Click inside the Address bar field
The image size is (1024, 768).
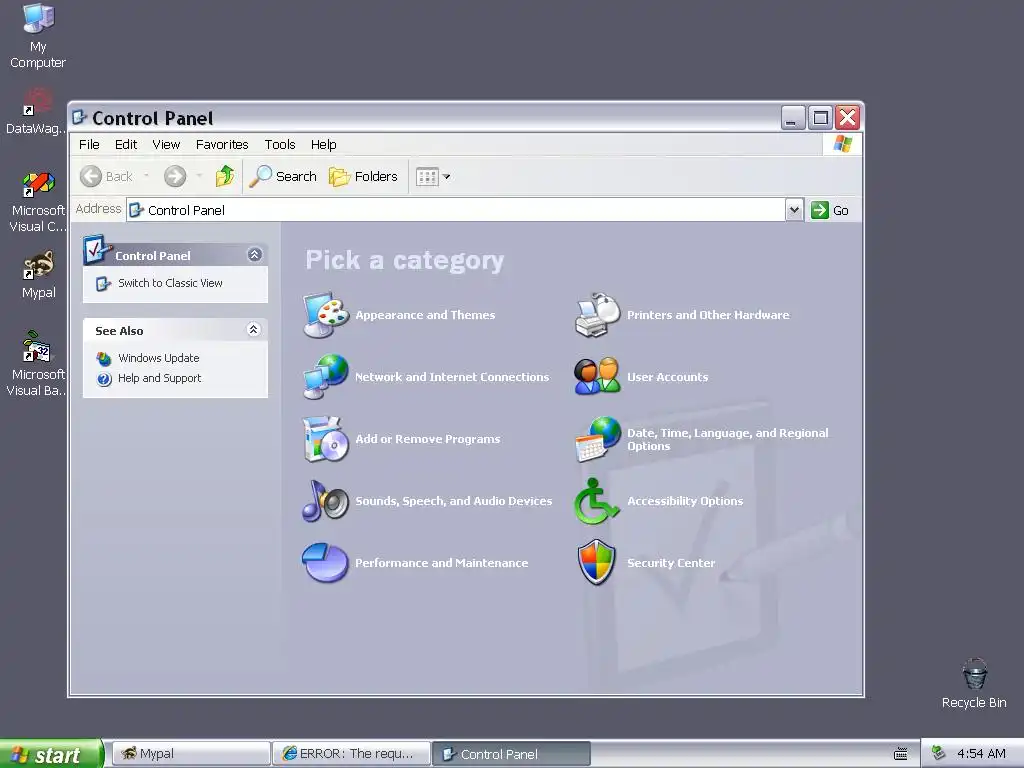tap(455, 210)
